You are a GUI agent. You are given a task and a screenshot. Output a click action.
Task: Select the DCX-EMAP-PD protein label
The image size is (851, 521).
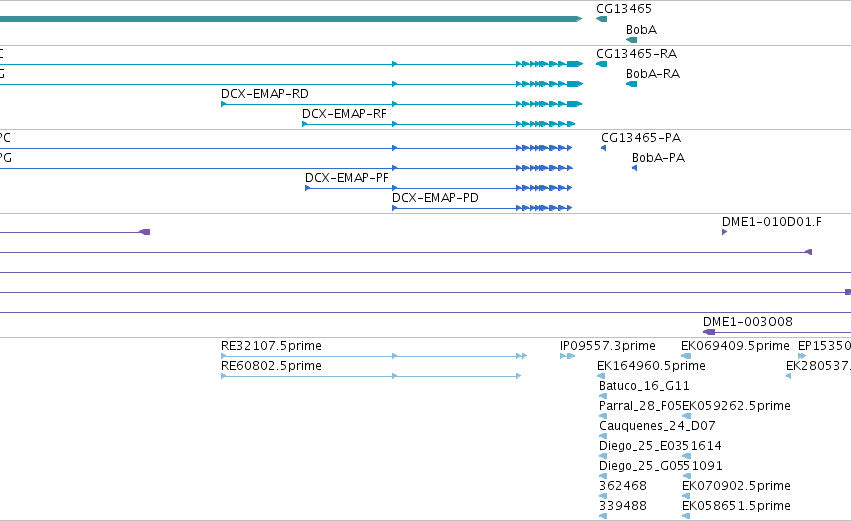point(435,198)
